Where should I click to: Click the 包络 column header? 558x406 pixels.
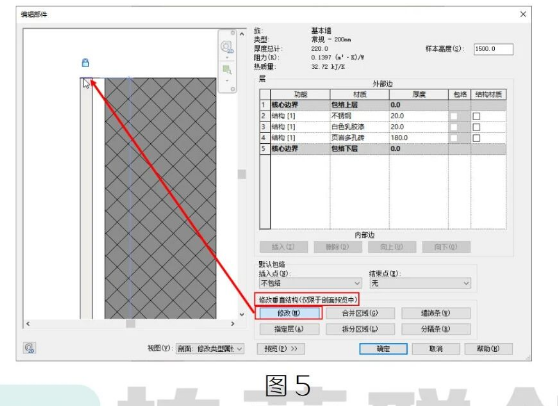460,95
